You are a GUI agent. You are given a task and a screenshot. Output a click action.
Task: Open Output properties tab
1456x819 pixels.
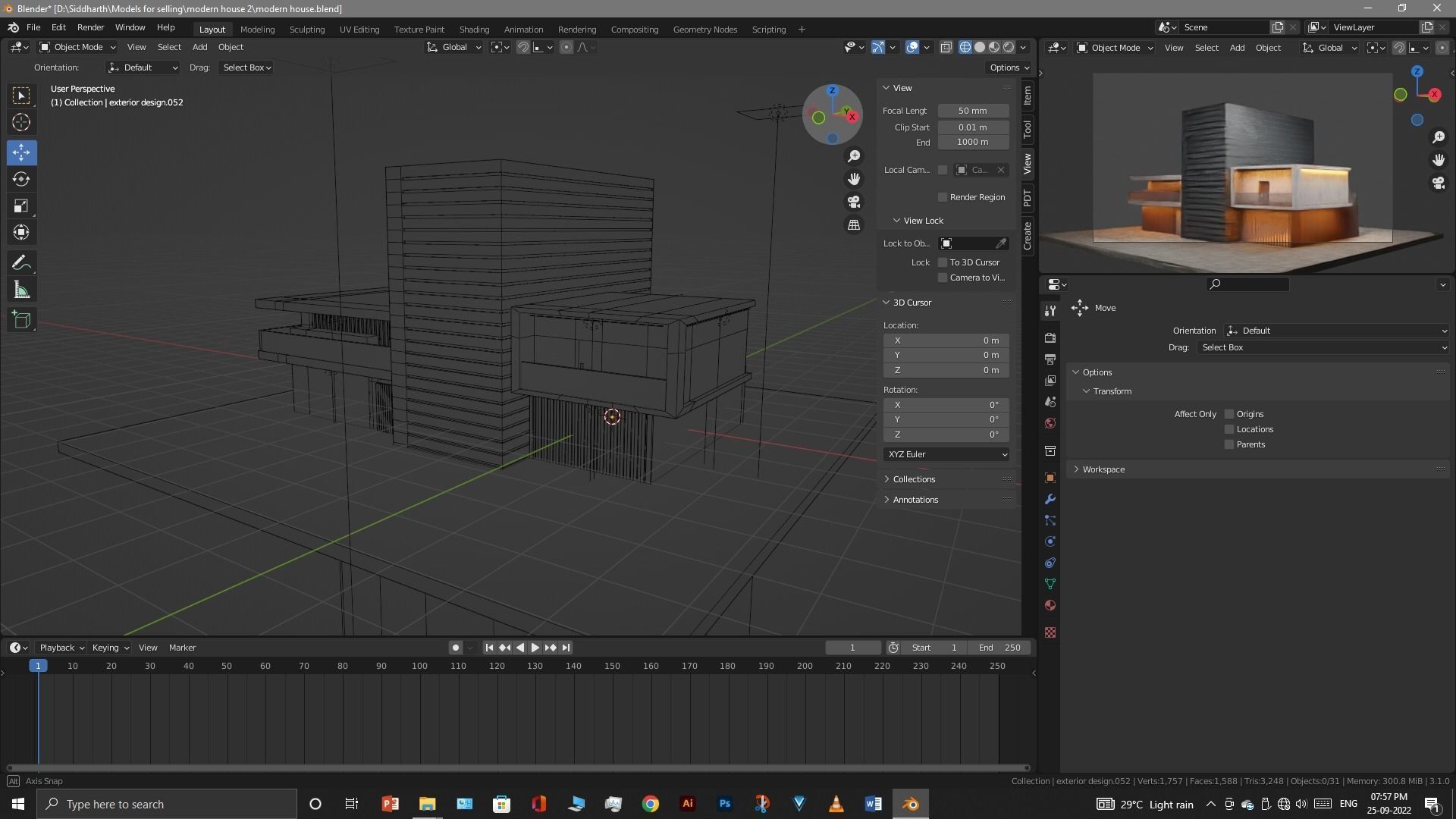(1050, 359)
